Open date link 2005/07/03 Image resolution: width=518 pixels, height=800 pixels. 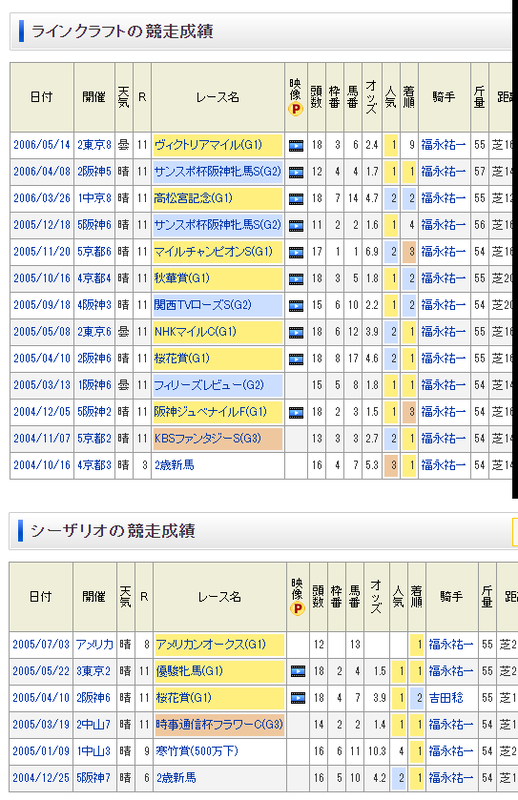point(41,644)
